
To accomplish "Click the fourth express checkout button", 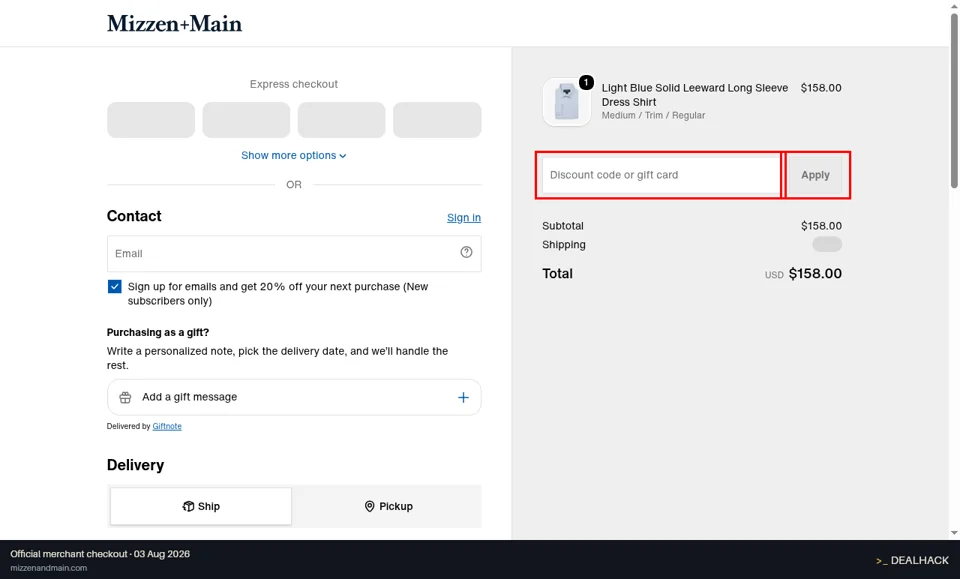I will [x=437, y=120].
